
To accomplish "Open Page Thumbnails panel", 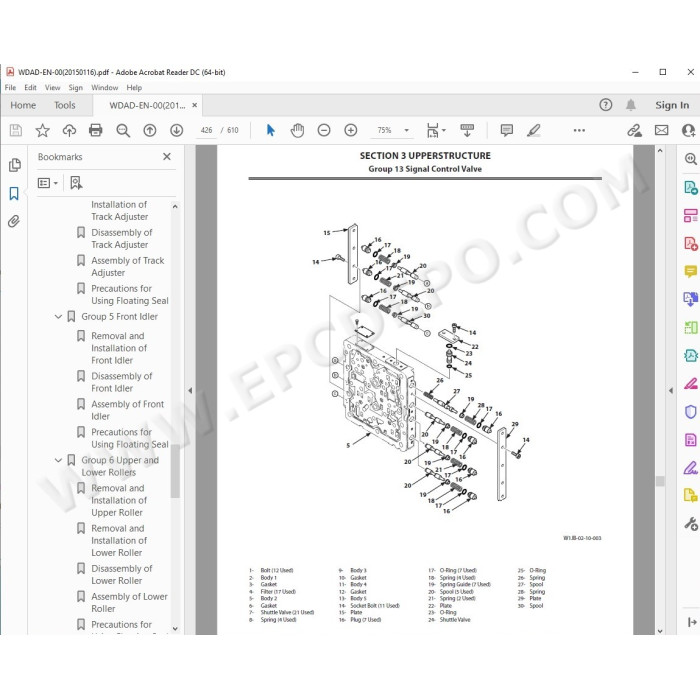I will [x=14, y=165].
